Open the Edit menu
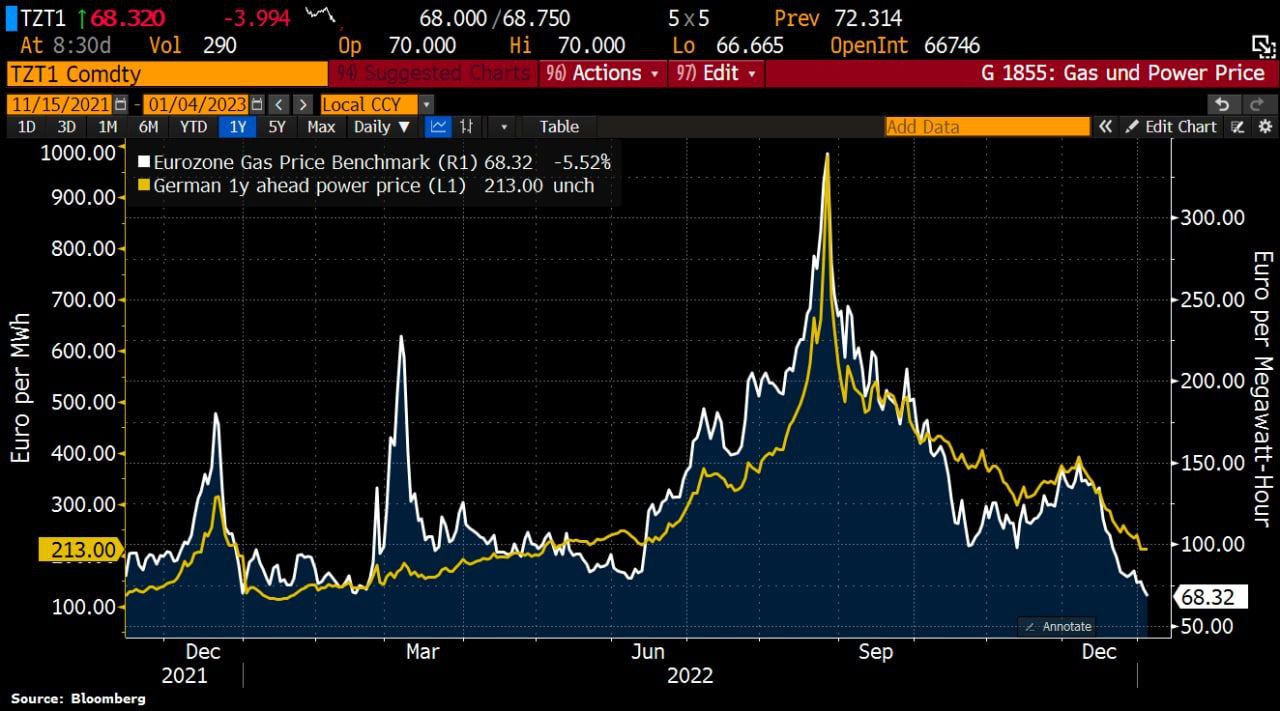 point(716,73)
